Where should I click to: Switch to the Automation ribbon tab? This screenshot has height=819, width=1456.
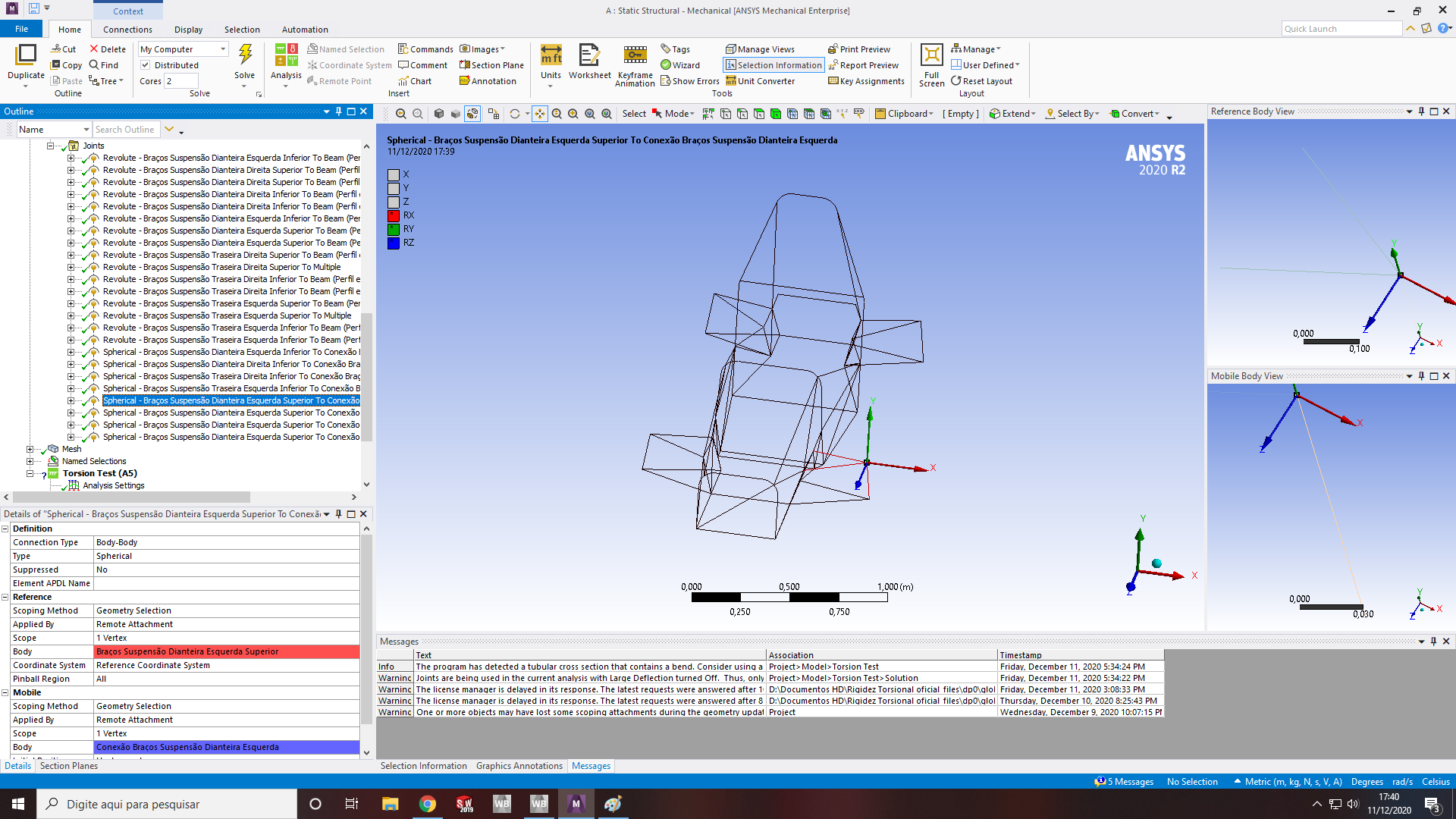pos(305,30)
